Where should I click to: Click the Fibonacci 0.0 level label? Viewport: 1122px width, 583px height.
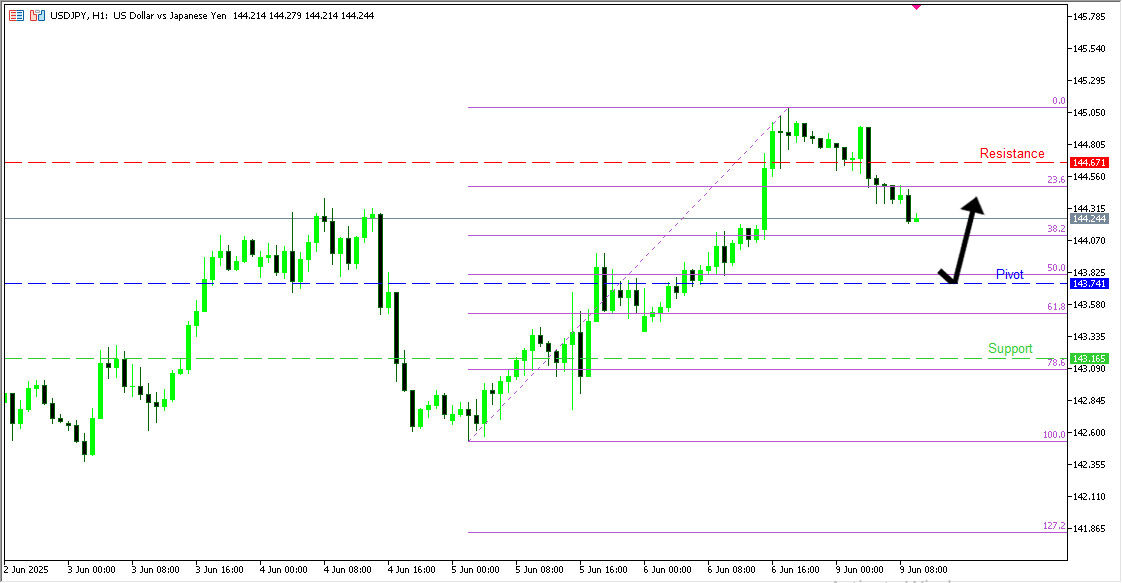point(1058,101)
